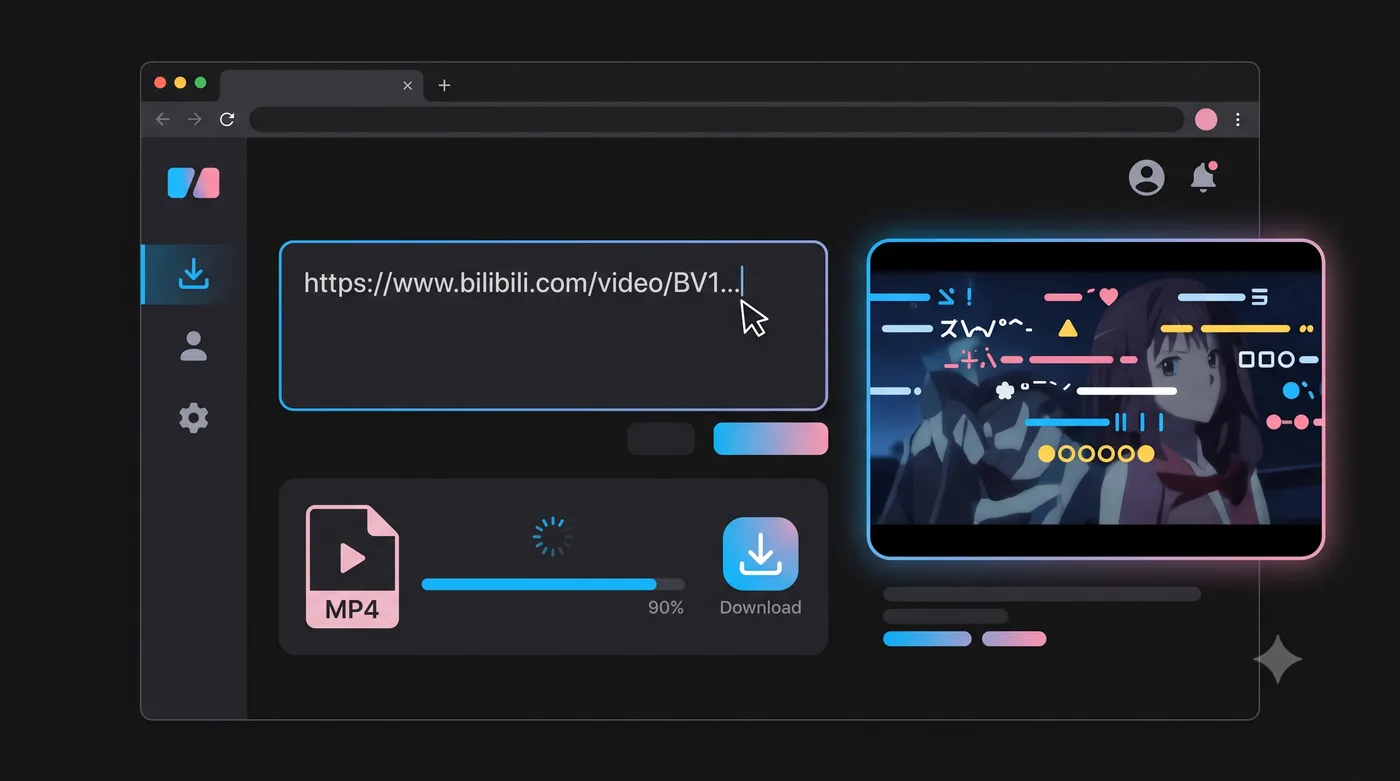
Task: Open settings gear in sidebar
Action: tap(193, 418)
